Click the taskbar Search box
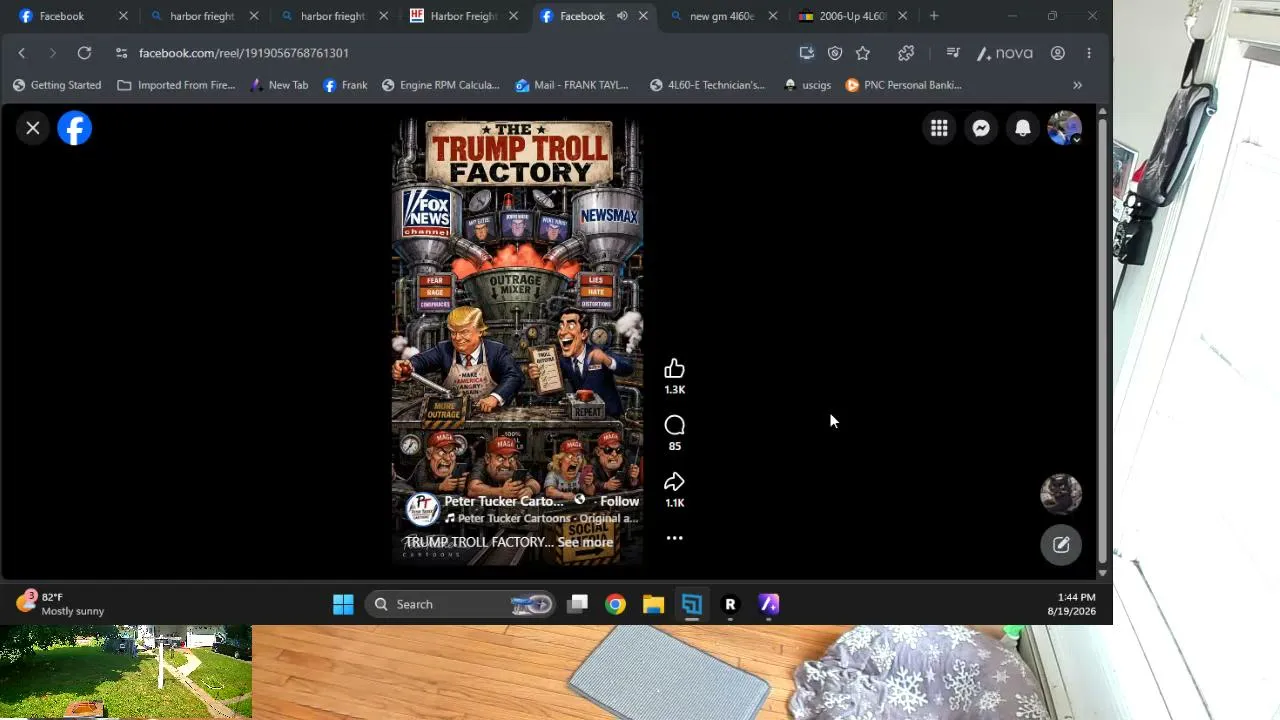 point(460,604)
